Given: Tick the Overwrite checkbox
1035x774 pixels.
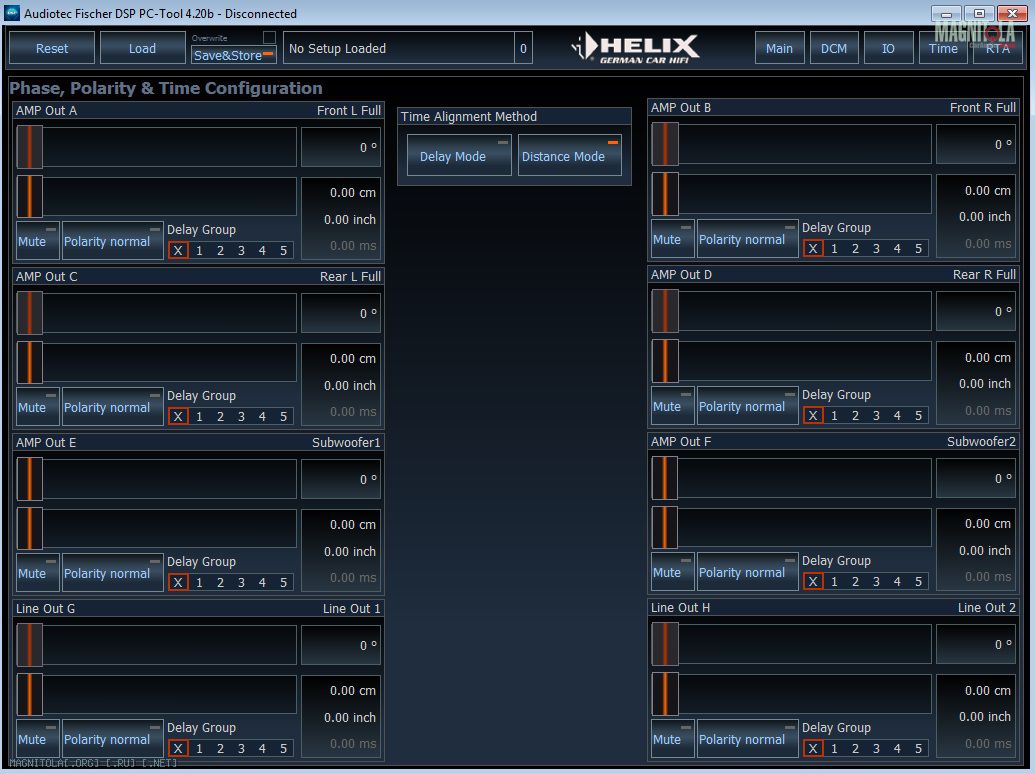Looking at the screenshot, I should tap(268, 37).
